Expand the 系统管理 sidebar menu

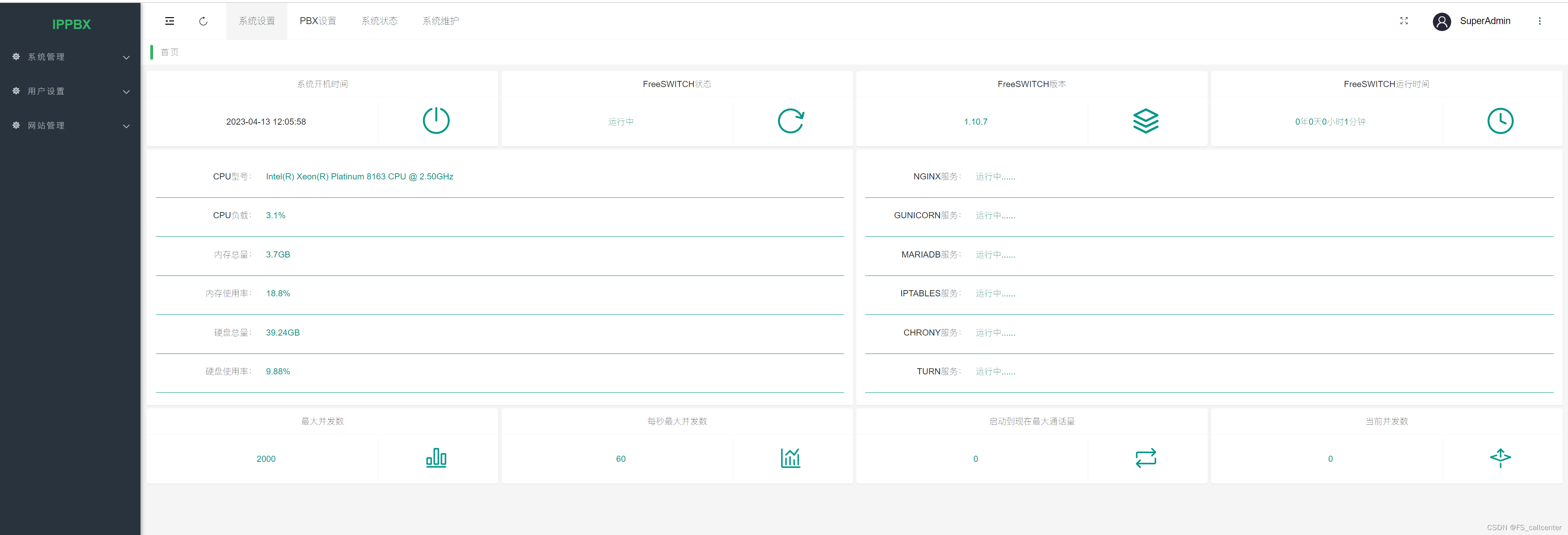click(x=71, y=57)
